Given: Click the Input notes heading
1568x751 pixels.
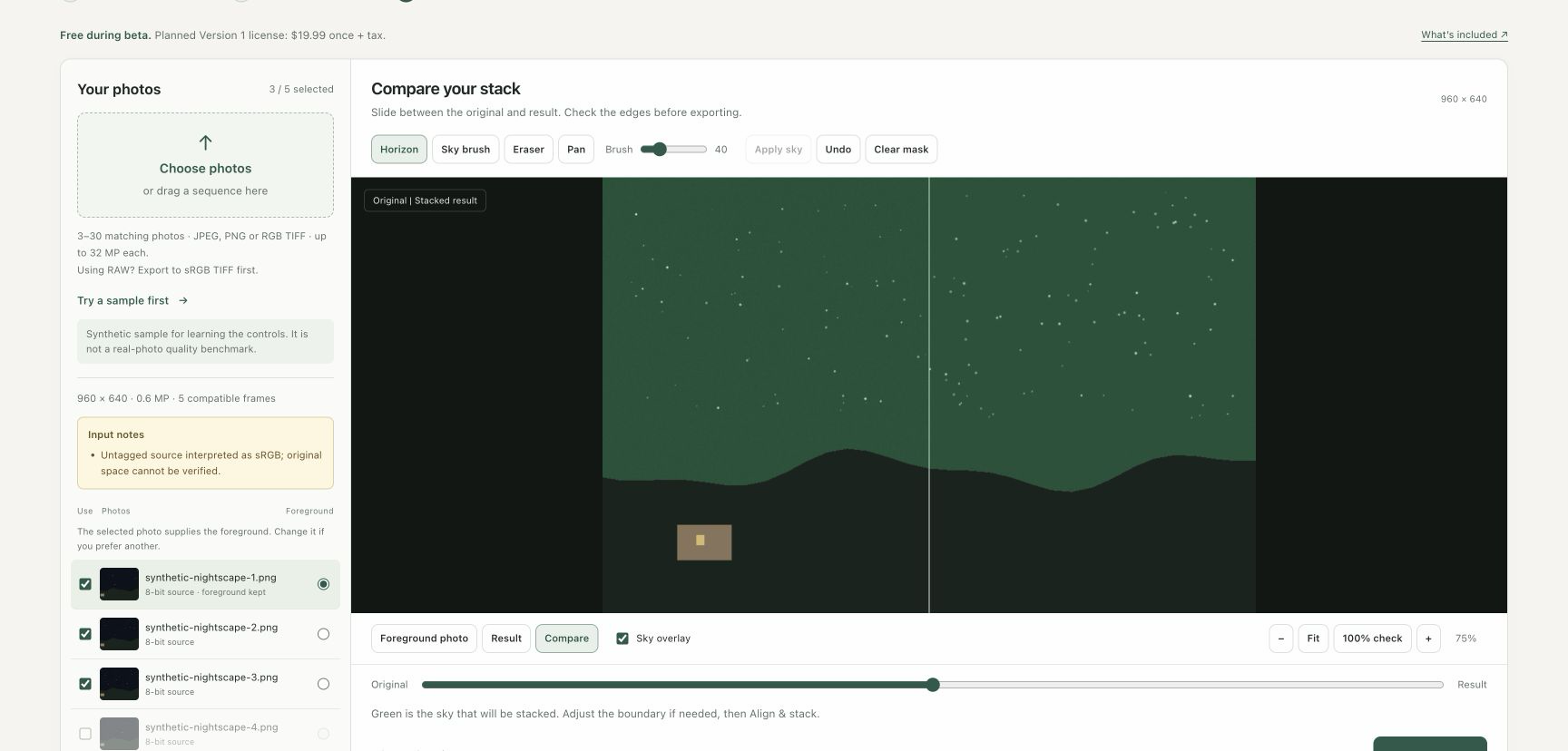Looking at the screenshot, I should [116, 435].
